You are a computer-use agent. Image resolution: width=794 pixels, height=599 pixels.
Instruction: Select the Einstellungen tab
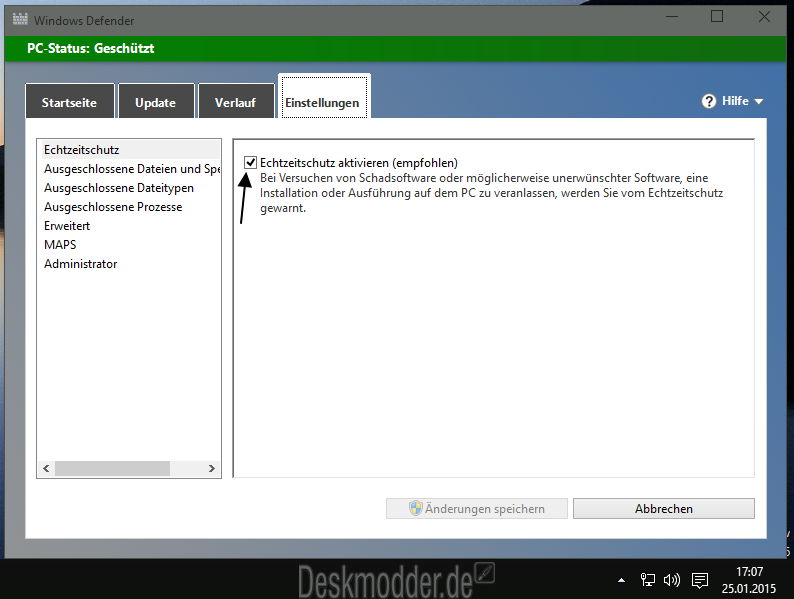(324, 97)
